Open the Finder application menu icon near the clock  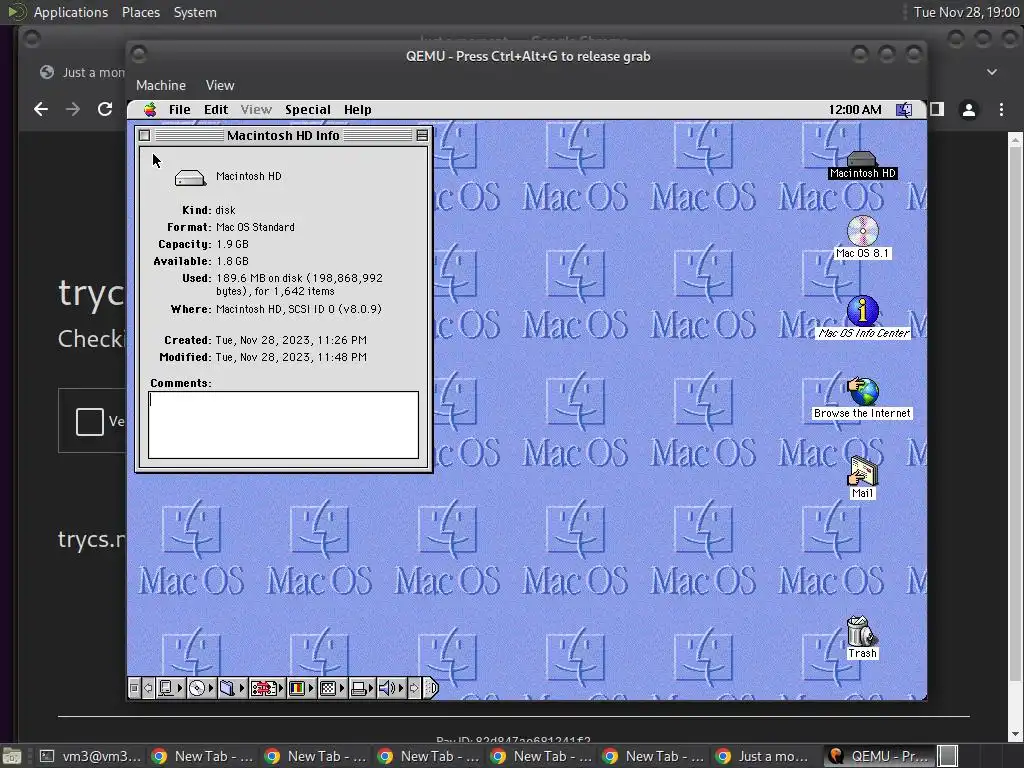[904, 110]
